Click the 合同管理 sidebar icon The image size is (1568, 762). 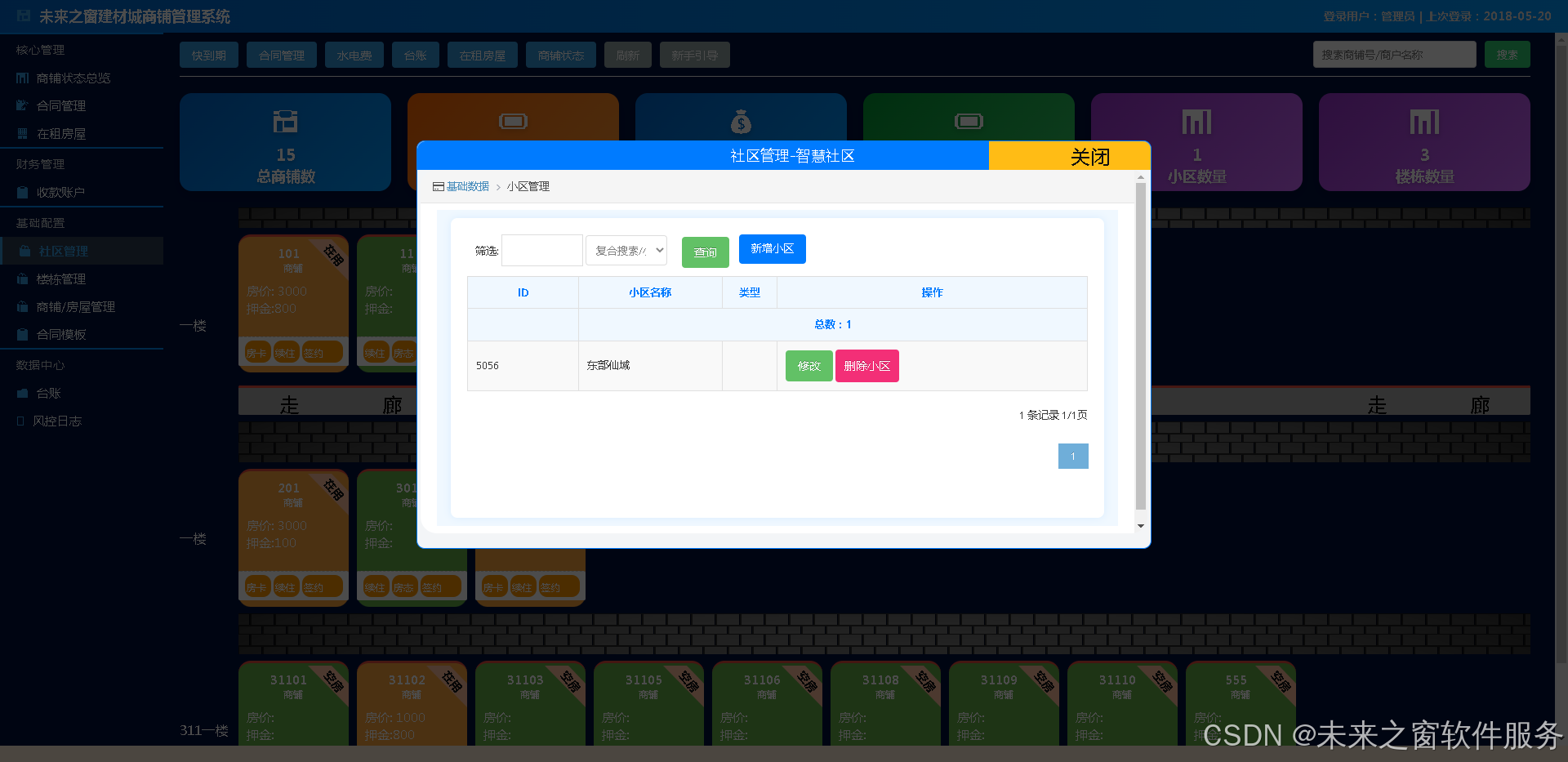(22, 106)
